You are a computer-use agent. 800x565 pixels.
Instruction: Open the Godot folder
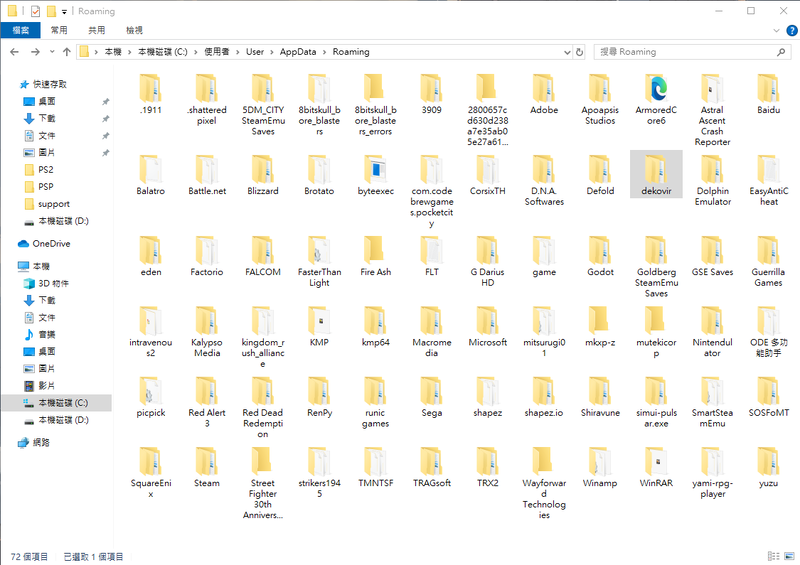pos(600,257)
